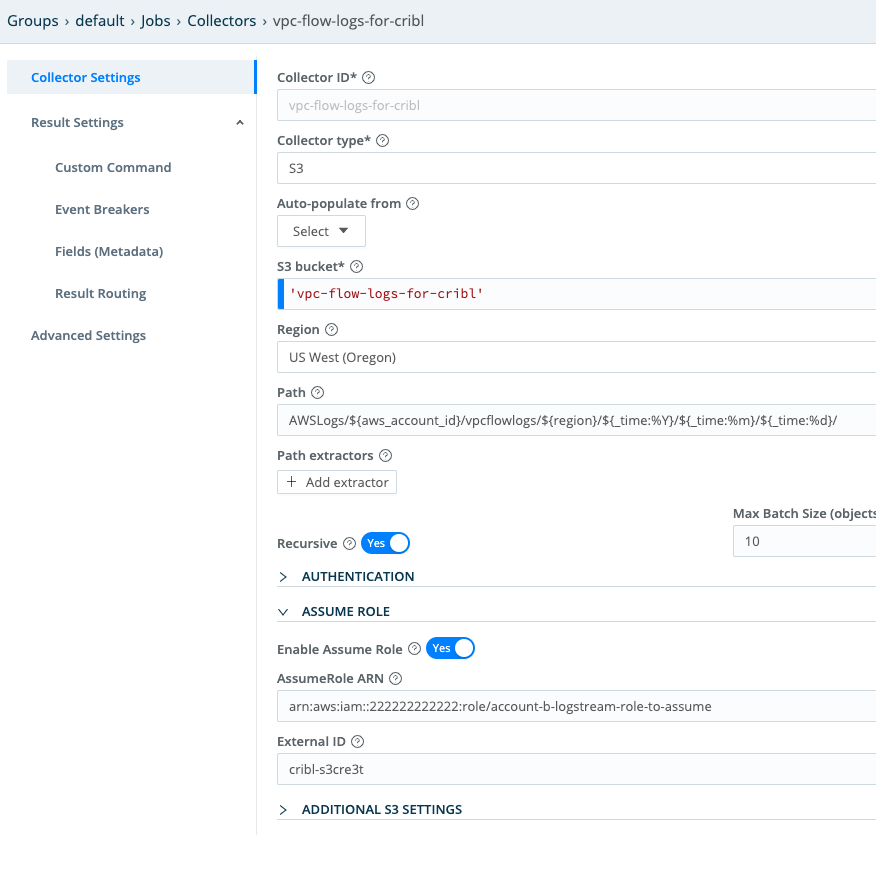Click the Enable Assume Role help icon
The image size is (876, 884).
(x=415, y=648)
